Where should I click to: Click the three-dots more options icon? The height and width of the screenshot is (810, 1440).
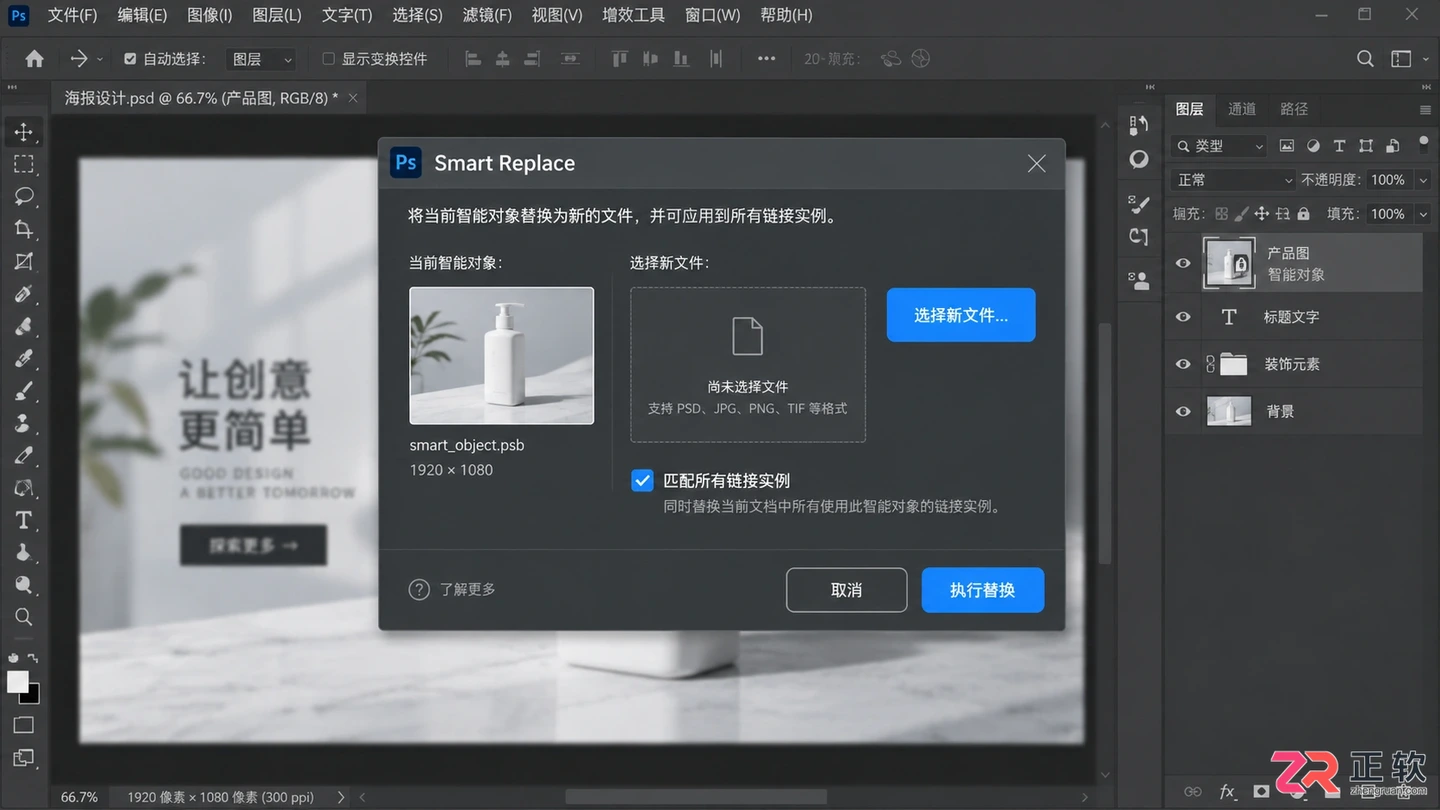[766, 59]
